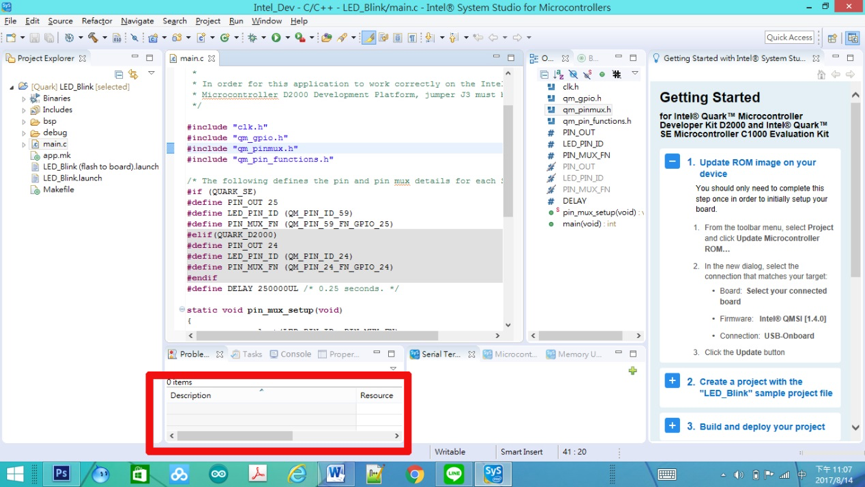Screen dimensions: 865x487
Task: Select app.mk in Project Explorer
Action: (57, 155)
